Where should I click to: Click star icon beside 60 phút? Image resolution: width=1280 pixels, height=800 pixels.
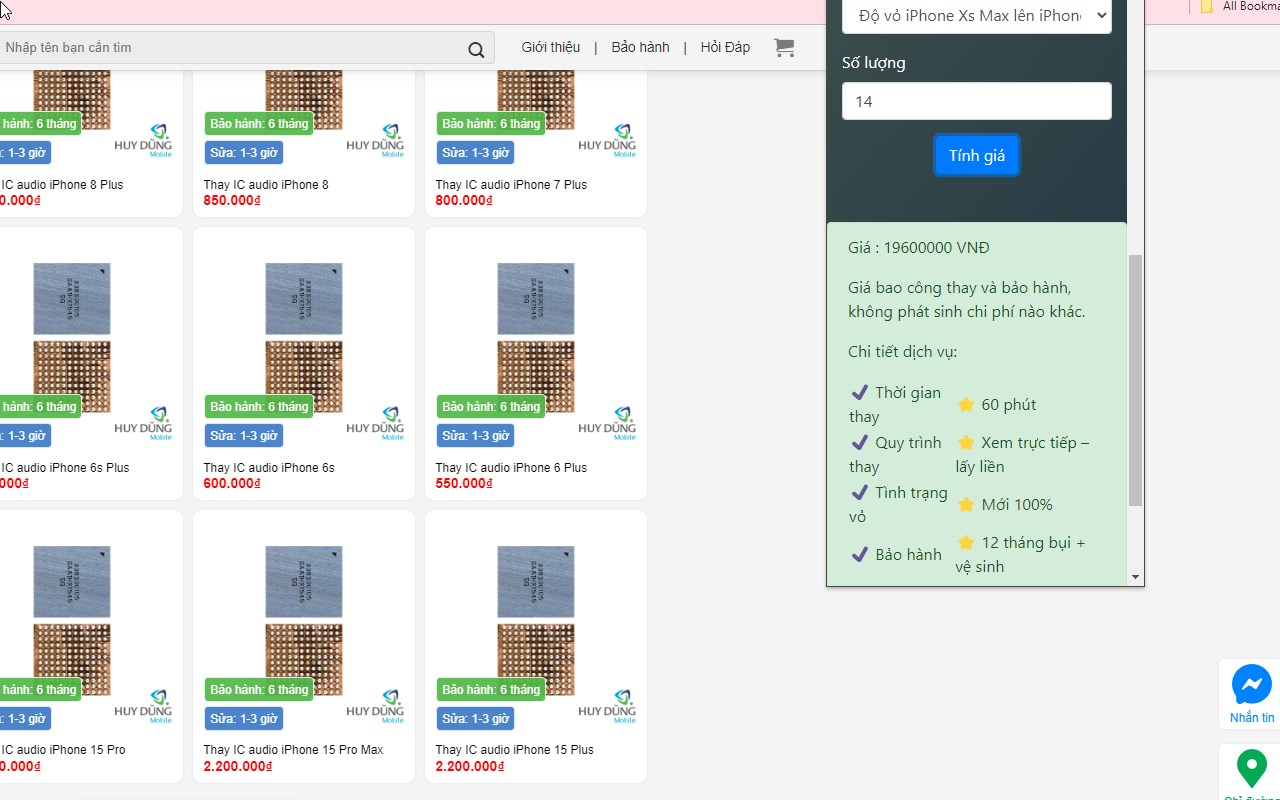966,404
